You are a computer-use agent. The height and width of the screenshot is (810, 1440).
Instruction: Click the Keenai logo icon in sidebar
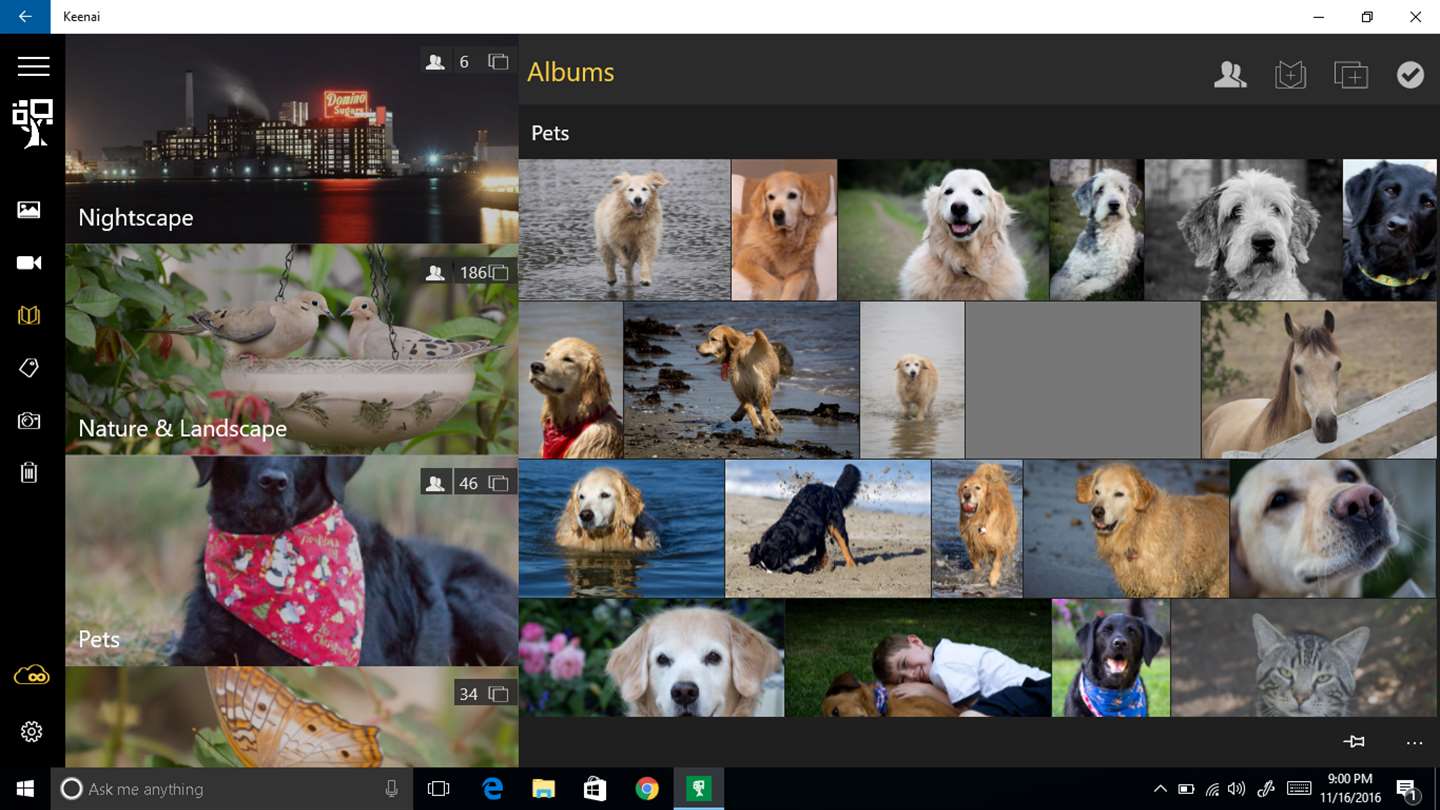point(32,123)
